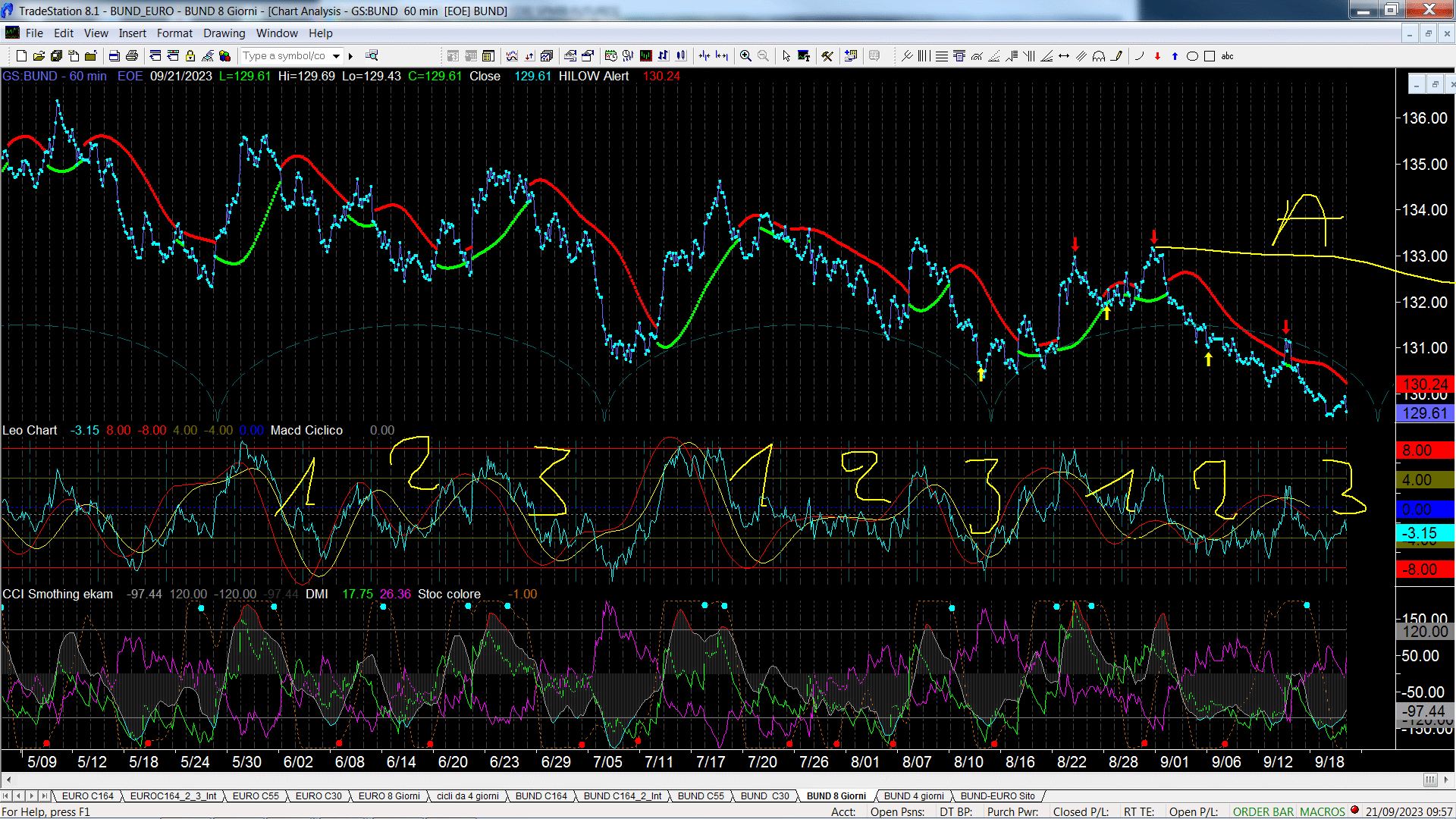The height and width of the screenshot is (819, 1456).
Task: Select the horizontal lines drawing tool
Action: pos(941,56)
